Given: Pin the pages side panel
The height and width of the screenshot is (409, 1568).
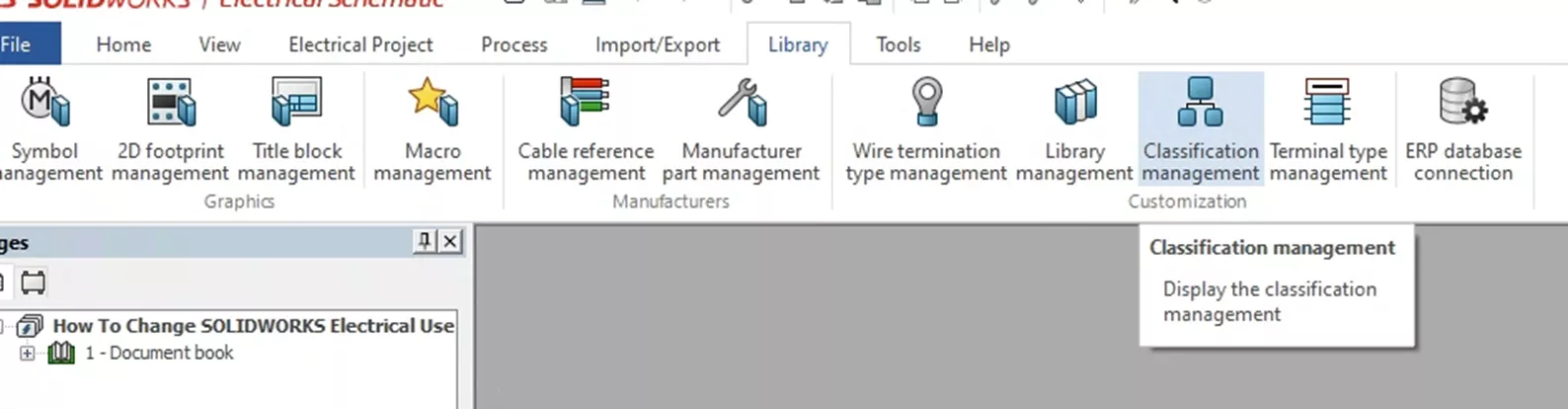Looking at the screenshot, I should click(x=425, y=241).
